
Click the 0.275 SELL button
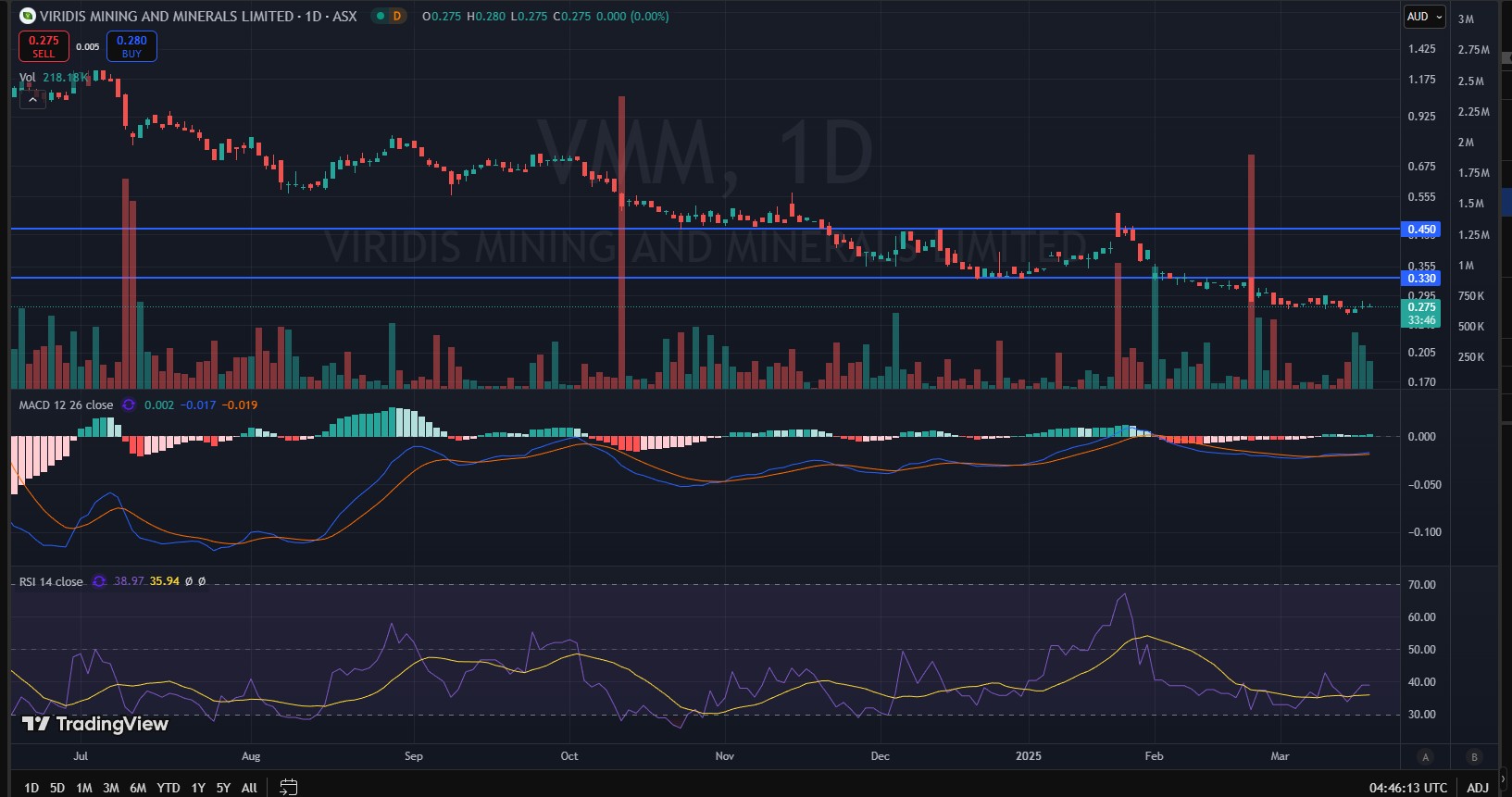click(x=44, y=46)
